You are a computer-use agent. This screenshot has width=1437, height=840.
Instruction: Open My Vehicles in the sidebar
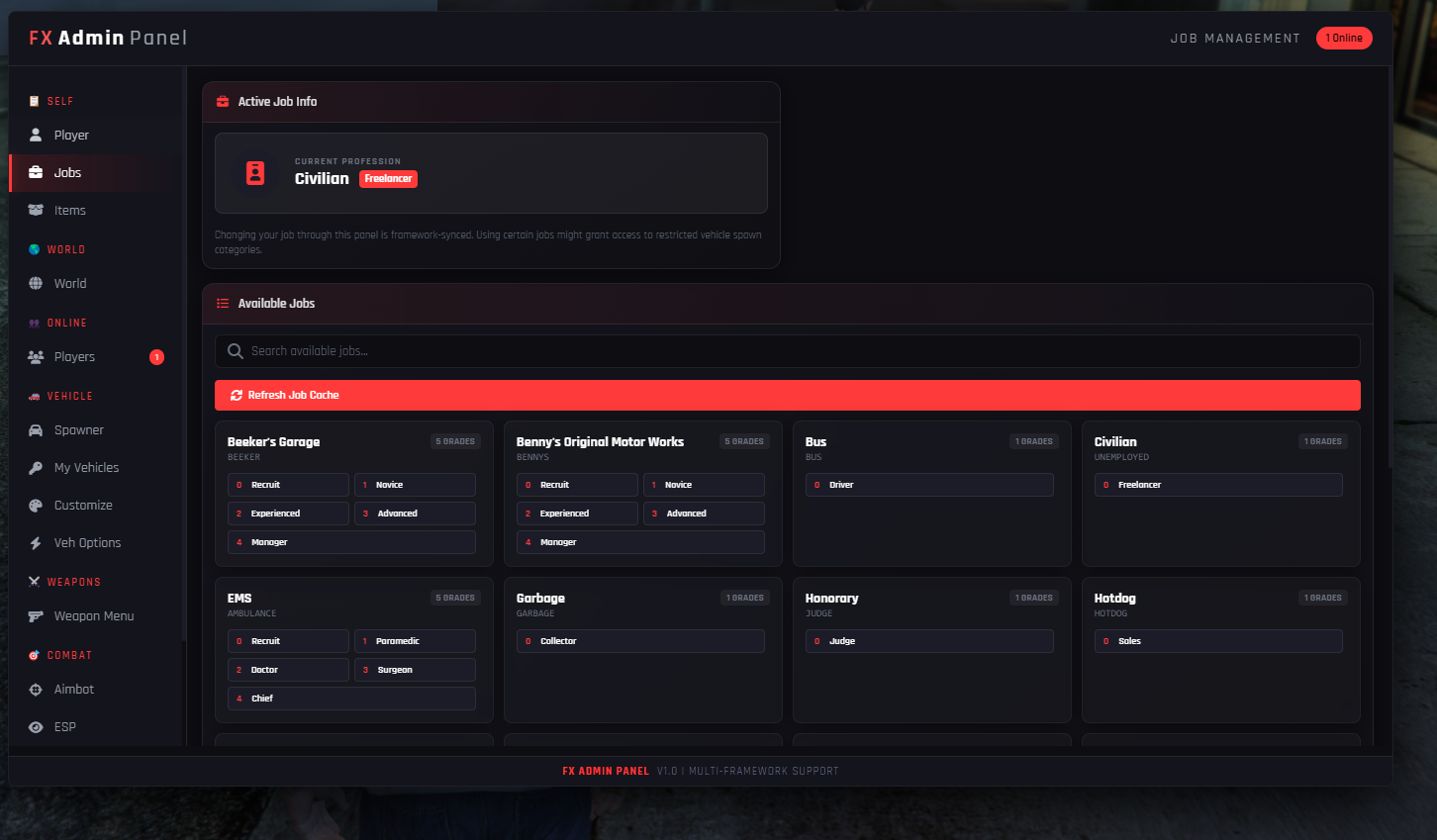(x=96, y=467)
